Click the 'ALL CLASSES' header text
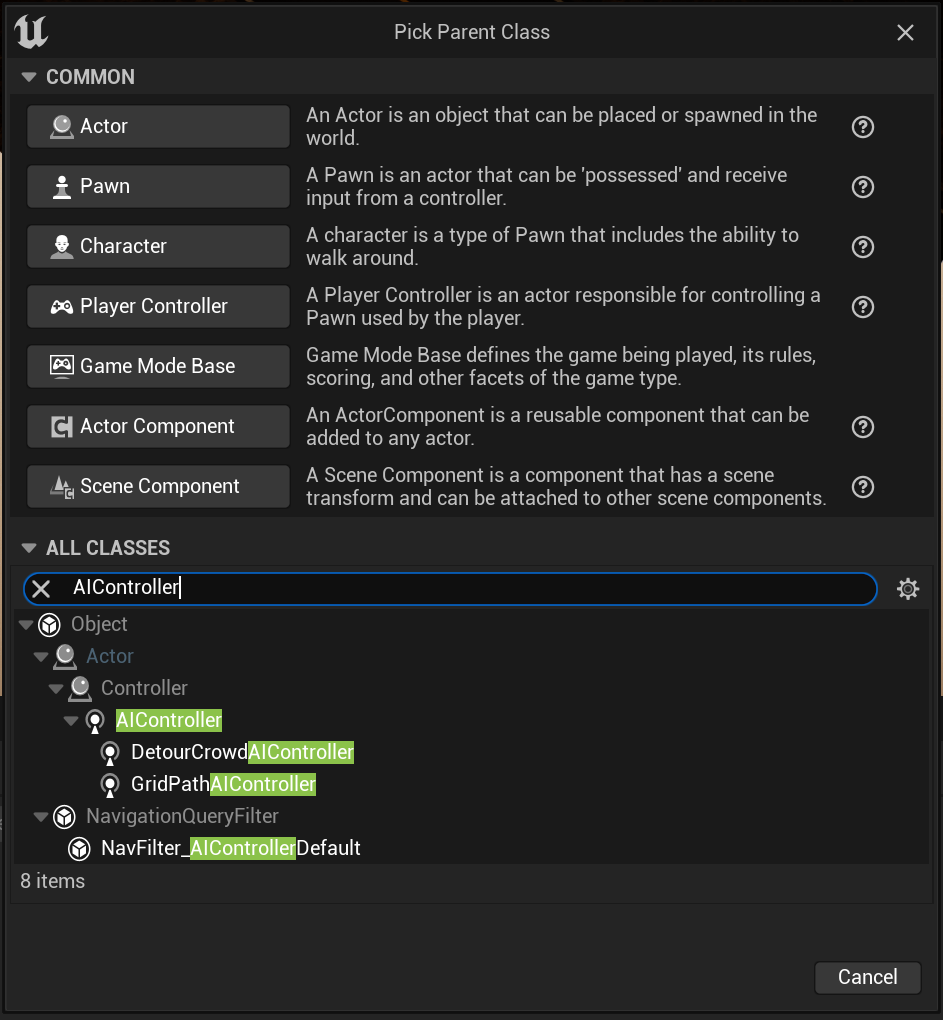943x1020 pixels. [108, 548]
